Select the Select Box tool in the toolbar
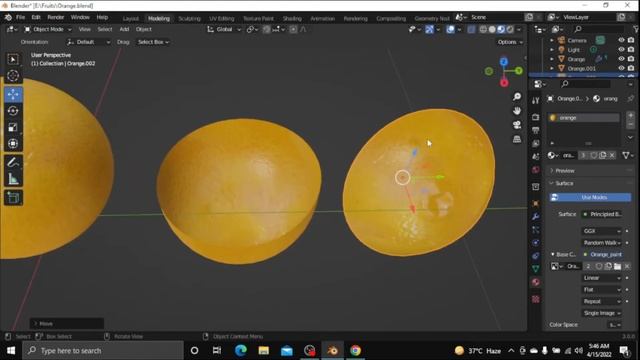The image size is (640, 360). (x=13, y=60)
